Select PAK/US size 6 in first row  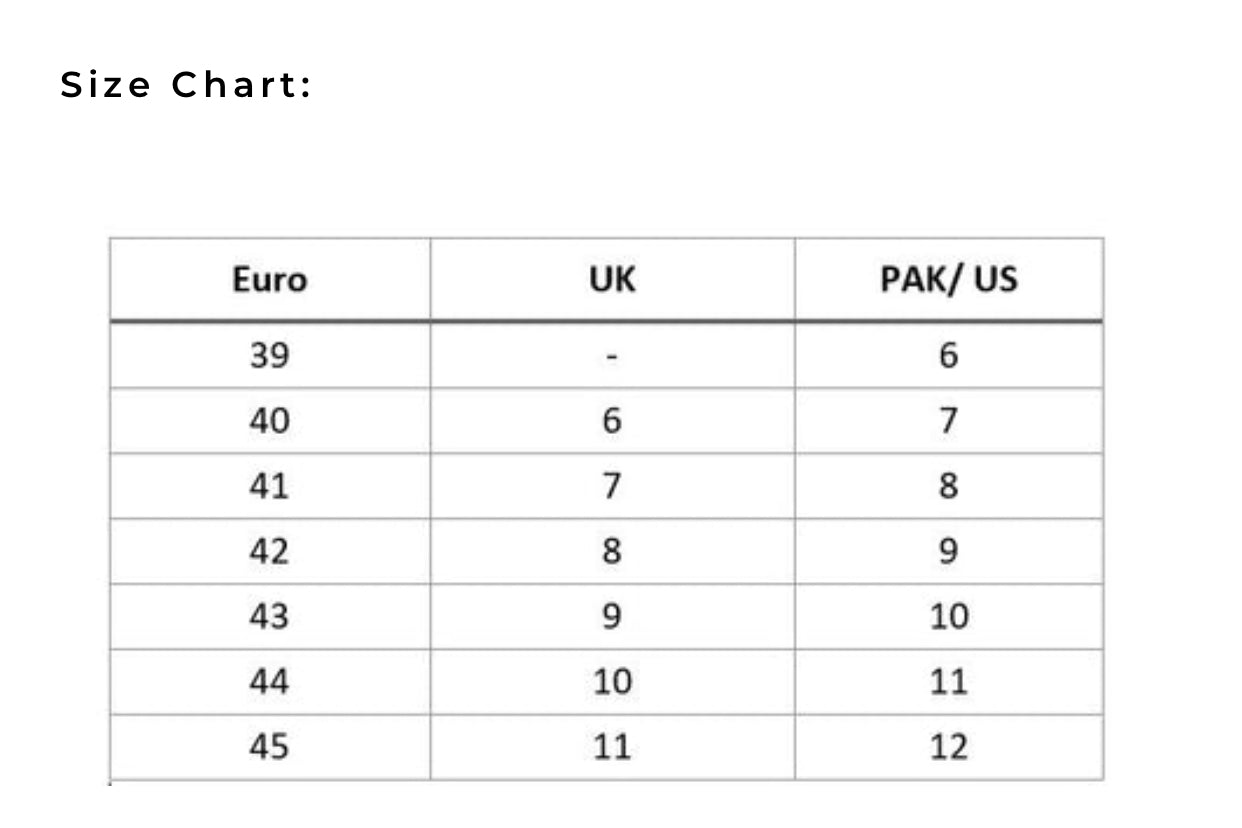[948, 355]
